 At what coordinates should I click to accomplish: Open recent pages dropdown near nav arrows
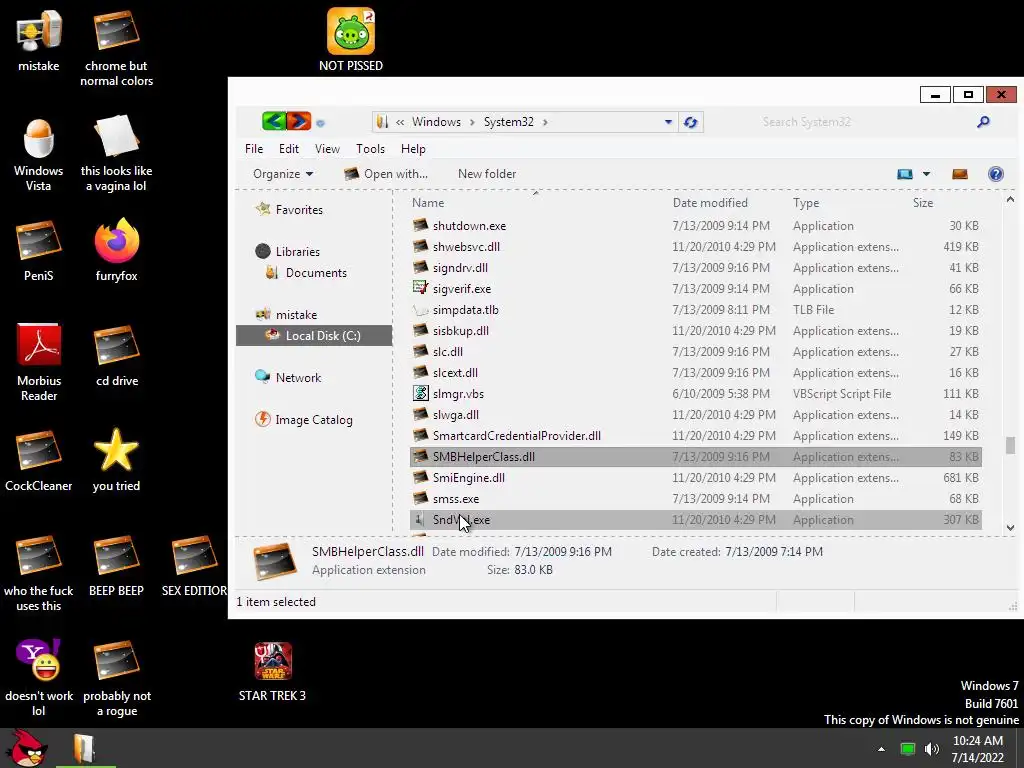(320, 122)
